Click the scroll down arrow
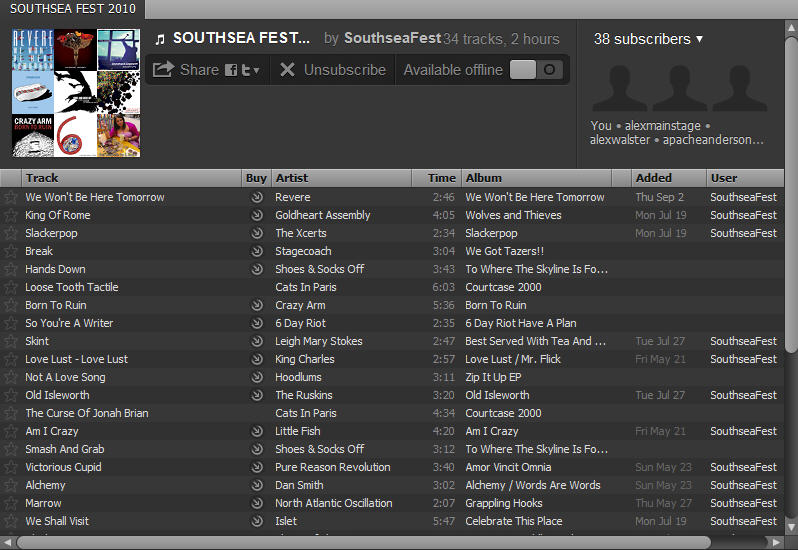The image size is (798, 550). [791, 527]
